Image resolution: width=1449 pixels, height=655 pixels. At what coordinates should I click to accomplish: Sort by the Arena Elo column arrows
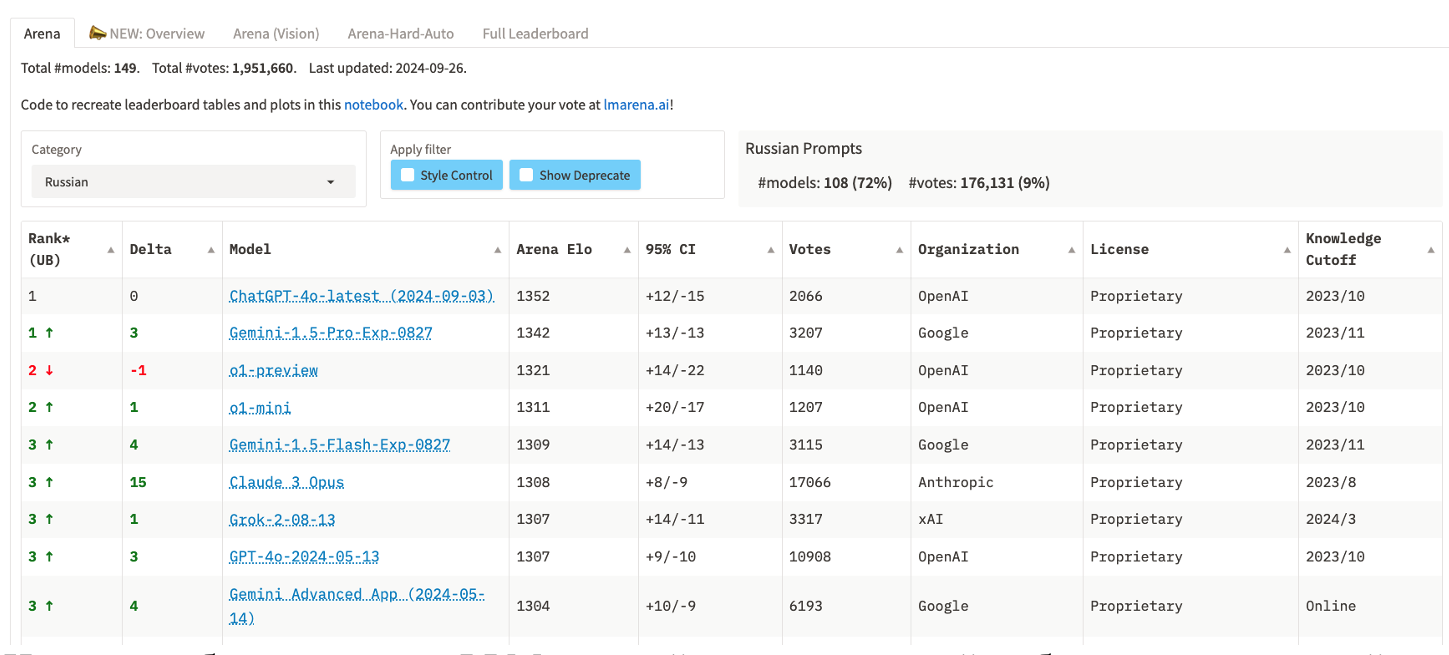point(627,250)
